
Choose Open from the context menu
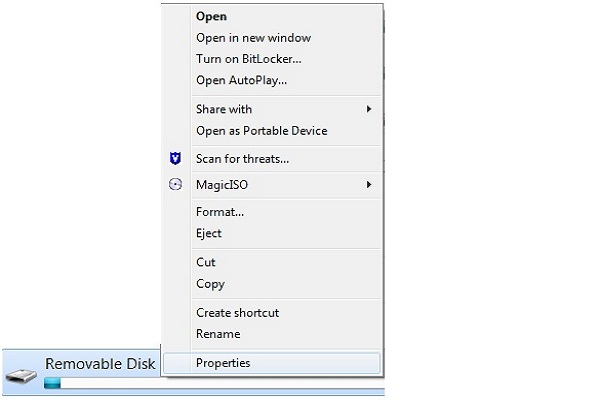211,16
